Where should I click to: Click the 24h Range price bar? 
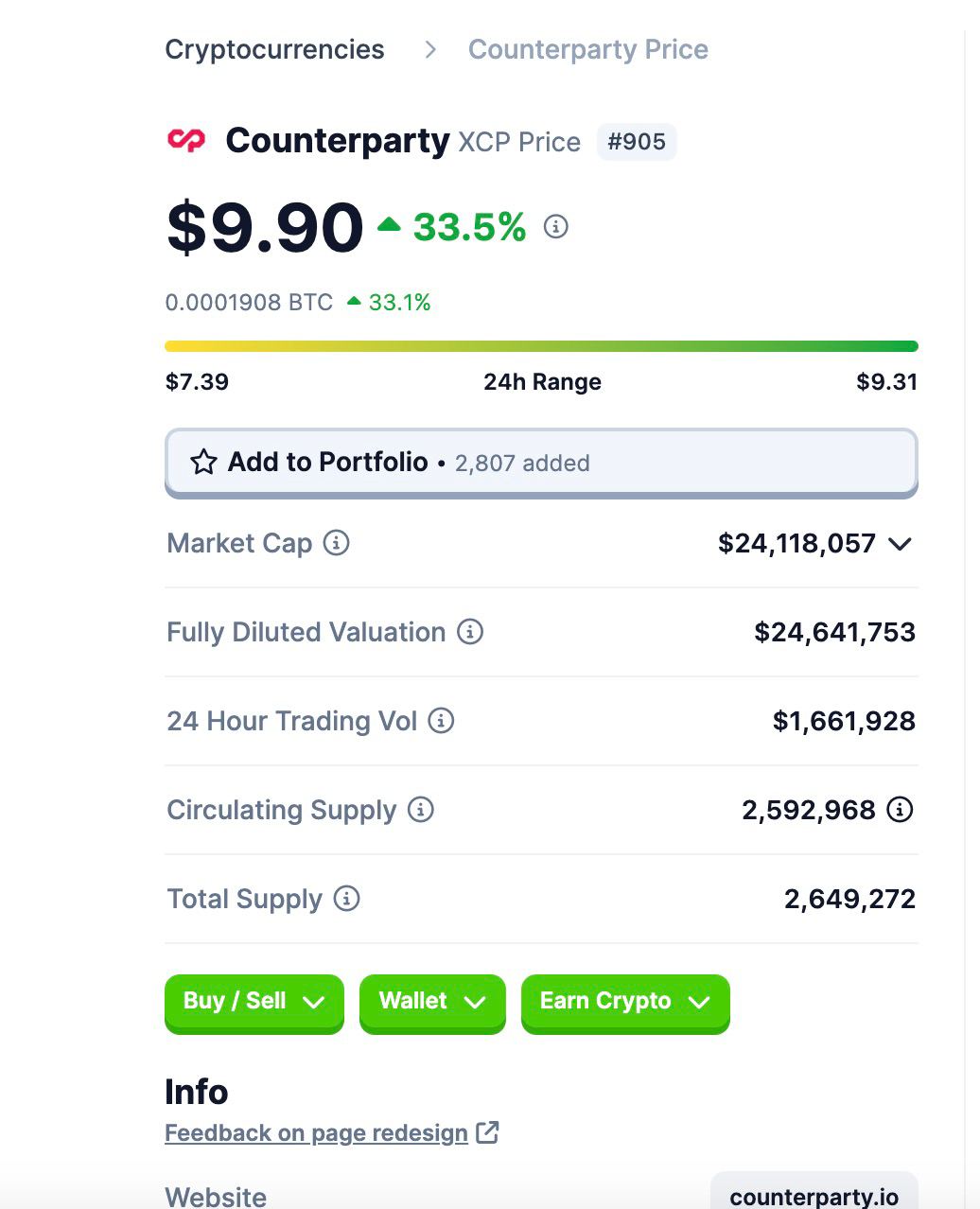tap(541, 346)
